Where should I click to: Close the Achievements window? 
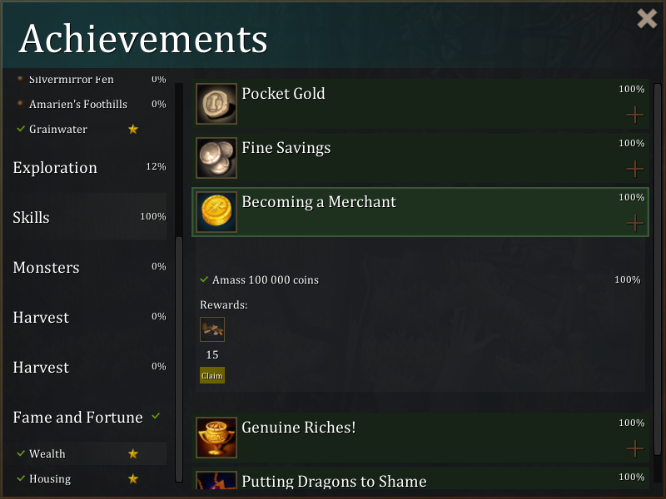coord(647,18)
